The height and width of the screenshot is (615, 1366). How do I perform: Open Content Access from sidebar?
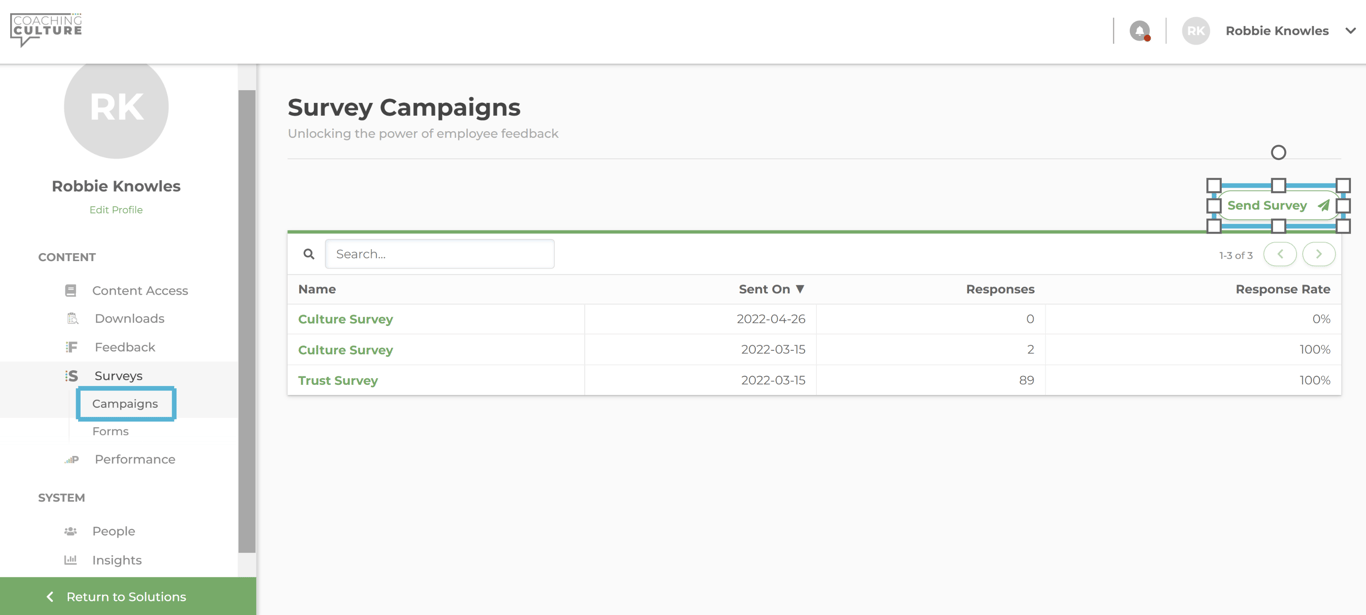click(139, 291)
